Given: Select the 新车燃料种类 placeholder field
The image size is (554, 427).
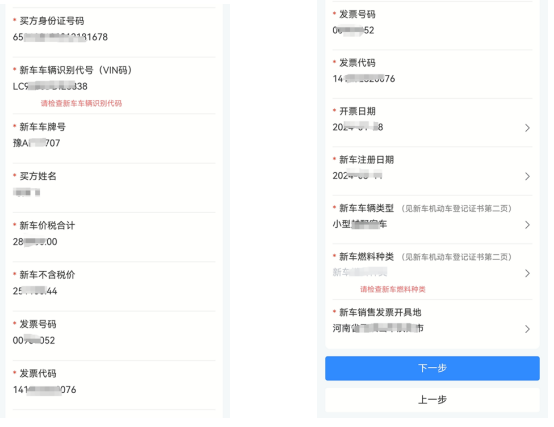Looking at the screenshot, I should [x=360, y=272].
